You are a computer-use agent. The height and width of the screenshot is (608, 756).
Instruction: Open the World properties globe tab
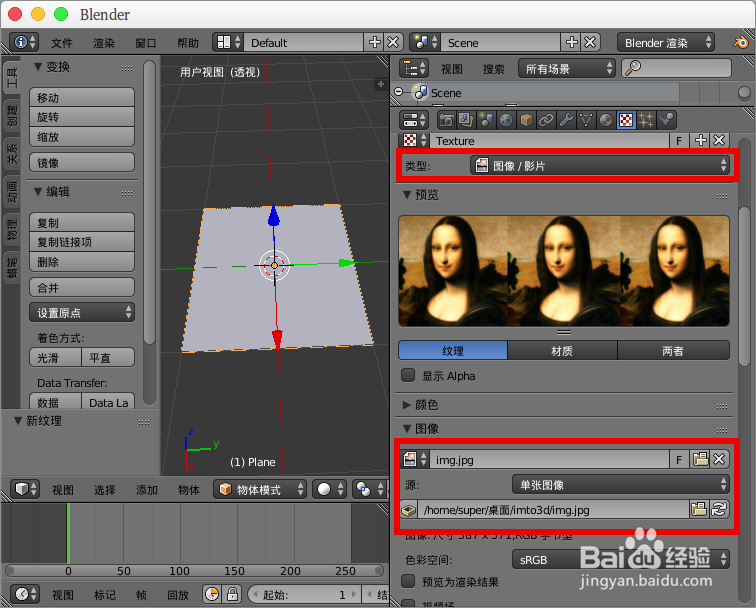(506, 120)
